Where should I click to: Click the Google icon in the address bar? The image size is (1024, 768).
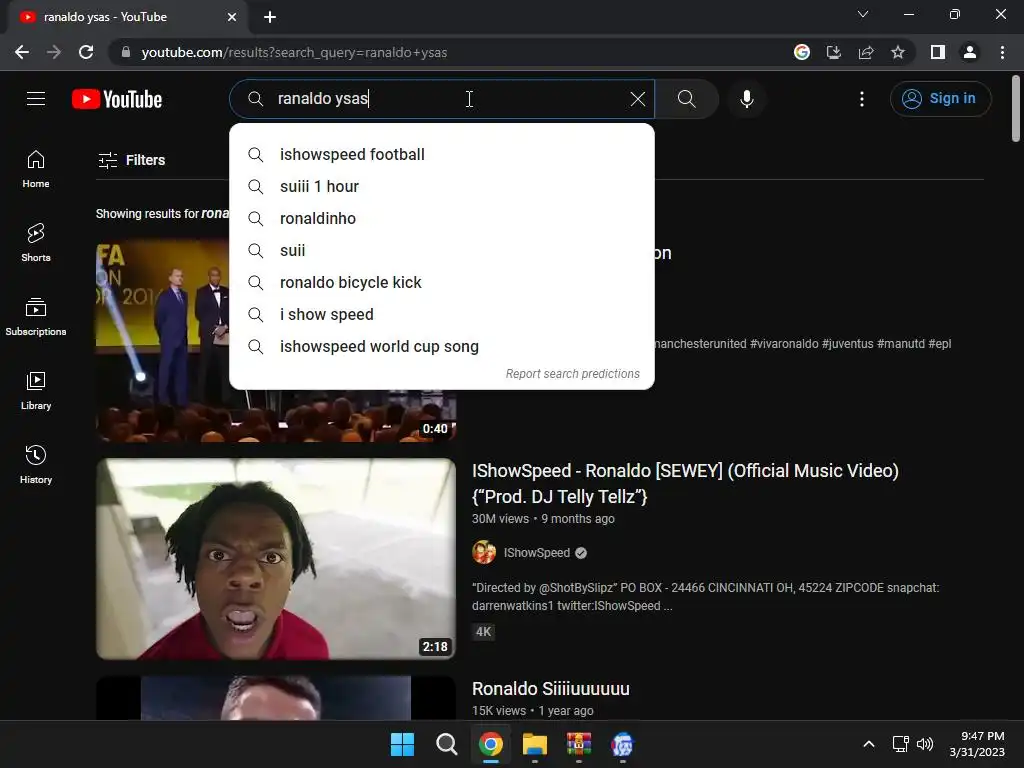[x=801, y=52]
